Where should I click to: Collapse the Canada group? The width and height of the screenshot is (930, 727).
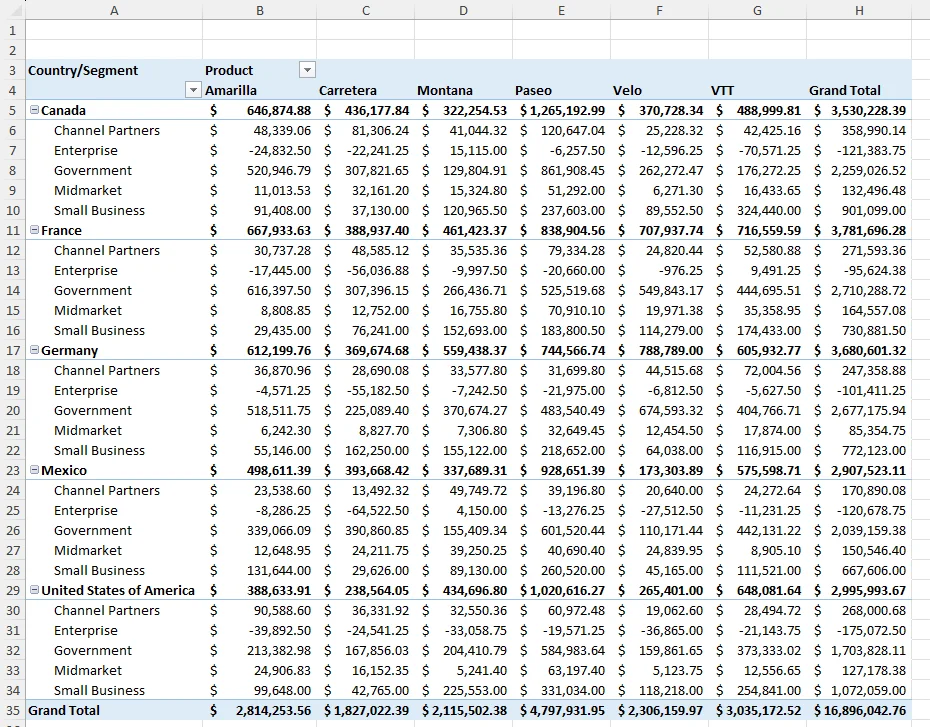(34, 110)
